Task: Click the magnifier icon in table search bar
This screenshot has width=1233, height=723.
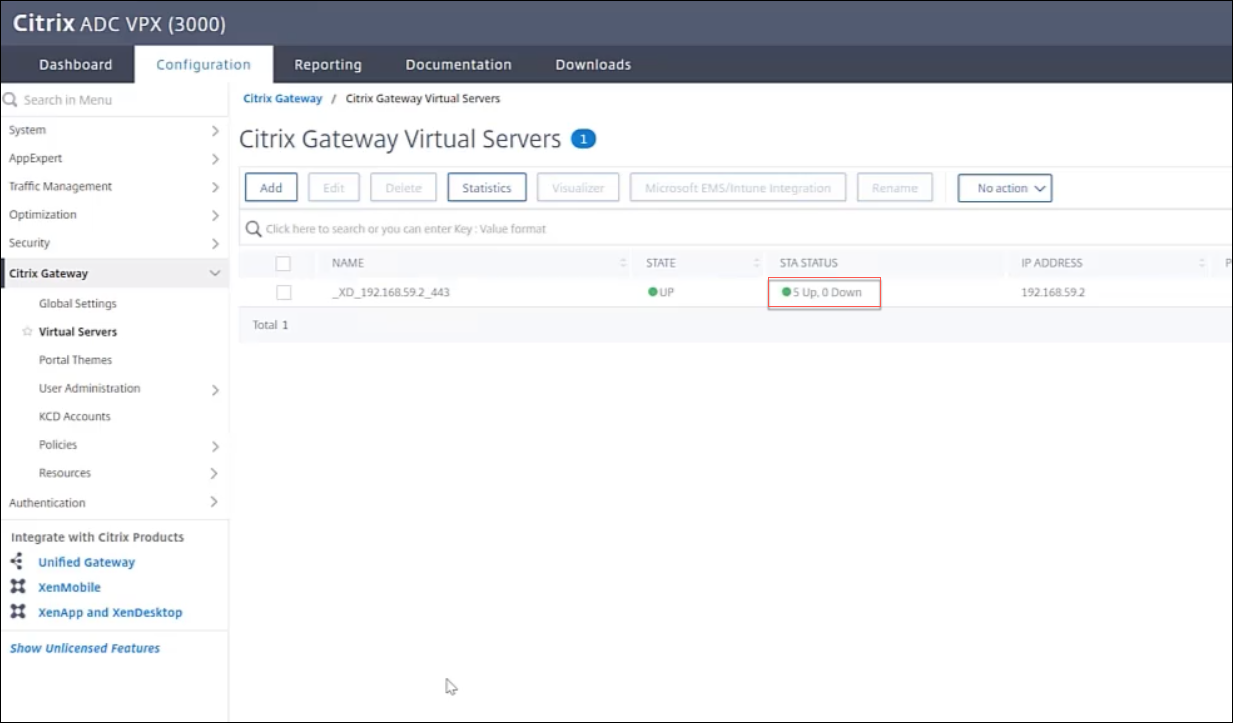Action: pos(254,229)
